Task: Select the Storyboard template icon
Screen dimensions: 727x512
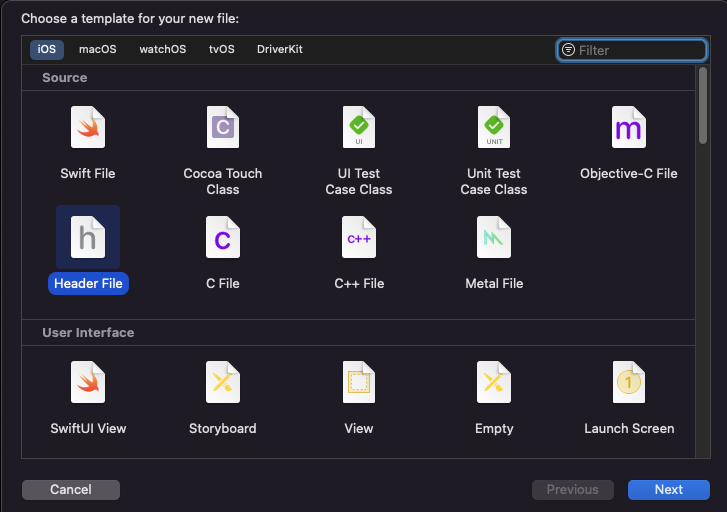Action: (223, 382)
